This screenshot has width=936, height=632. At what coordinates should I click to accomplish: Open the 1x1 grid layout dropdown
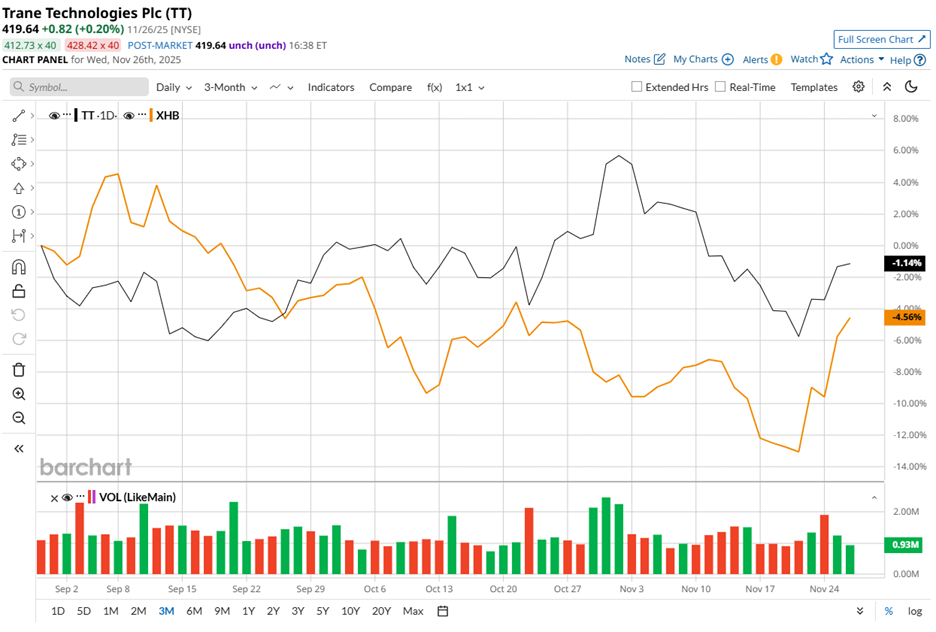coord(470,87)
